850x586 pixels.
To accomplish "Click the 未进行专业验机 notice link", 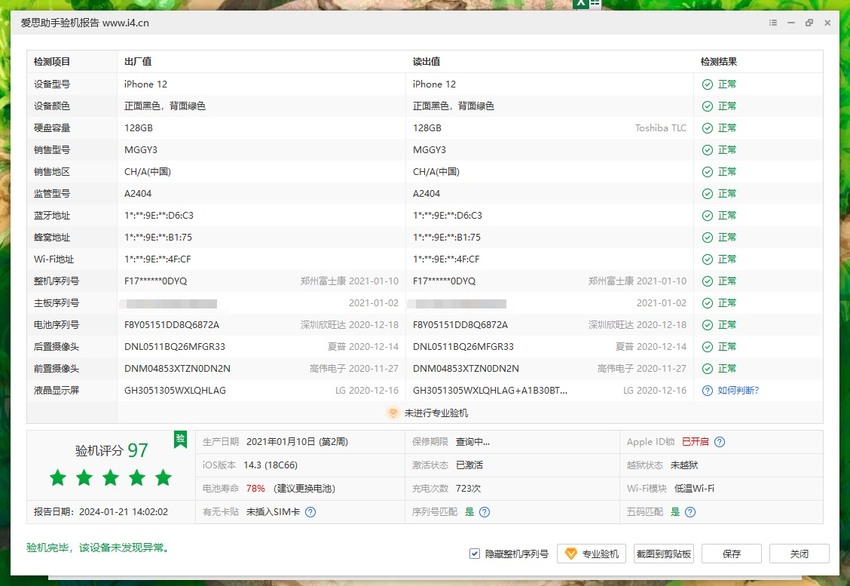I will pos(436,413).
